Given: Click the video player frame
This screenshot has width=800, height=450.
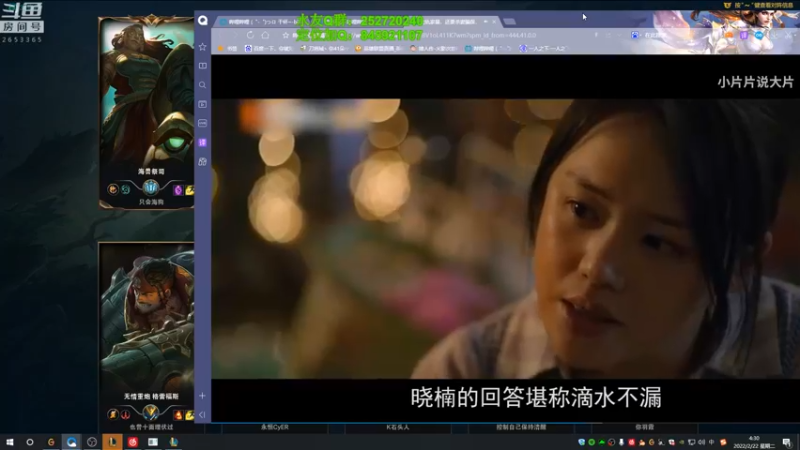Looking at the screenshot, I should [505, 238].
